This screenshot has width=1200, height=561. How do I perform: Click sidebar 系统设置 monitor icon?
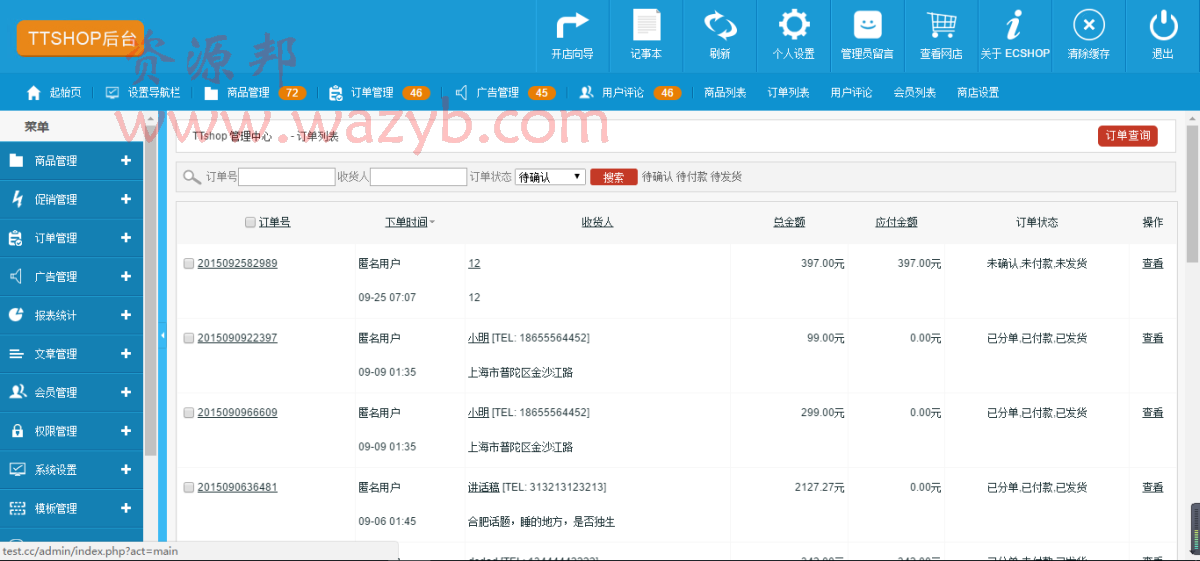click(x=16, y=469)
